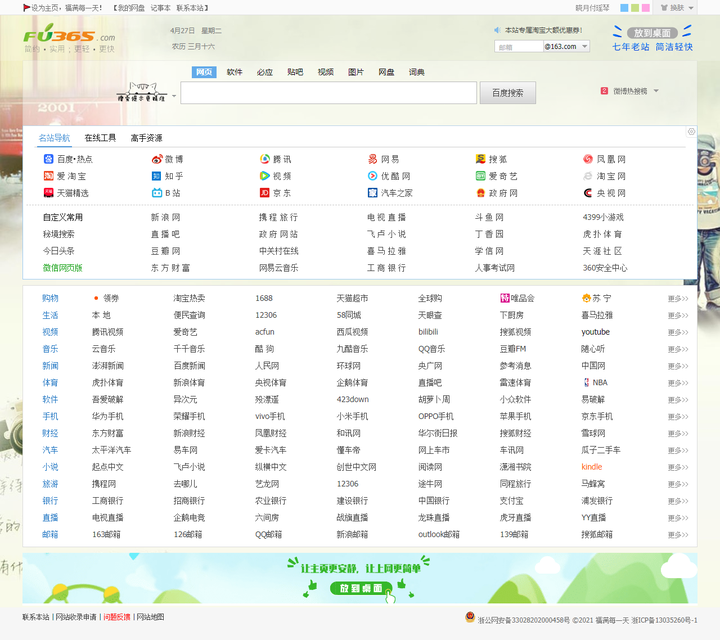Viewport: 720px width, 640px height.
Task: Click the Bilibili TV icon beside B站
Action: [157, 193]
